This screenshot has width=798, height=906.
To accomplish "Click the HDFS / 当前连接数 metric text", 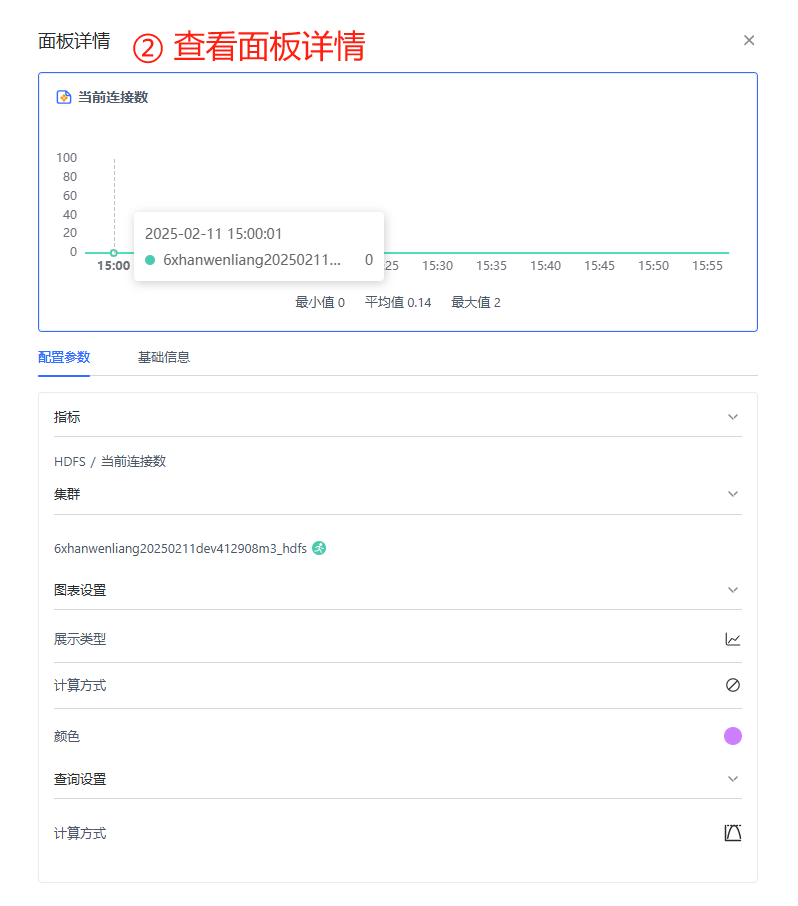I will [x=110, y=462].
